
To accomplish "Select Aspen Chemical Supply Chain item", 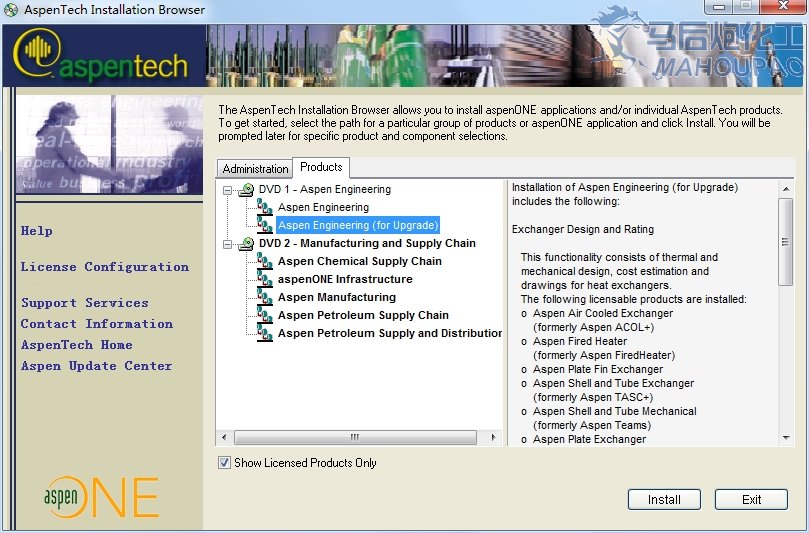I will [x=360, y=261].
